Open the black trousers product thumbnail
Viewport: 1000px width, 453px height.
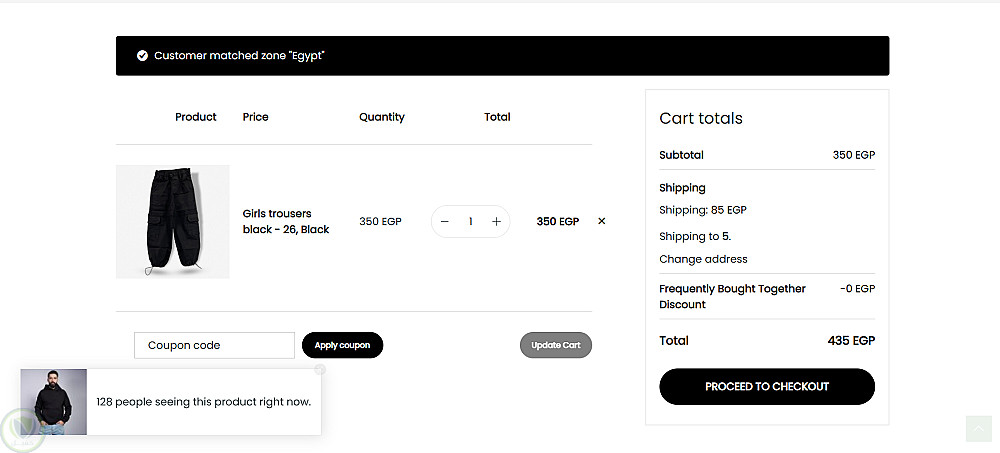pyautogui.click(x=173, y=222)
